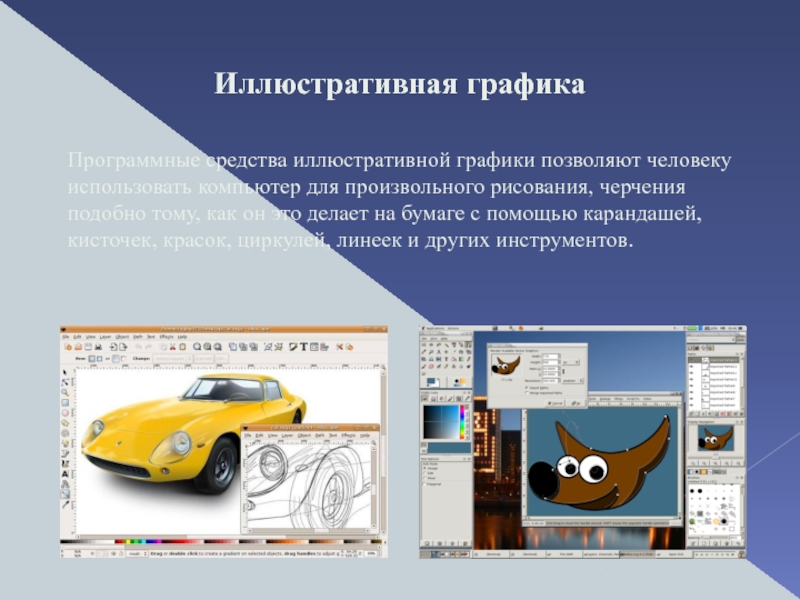
Task: Click the vertical scrollbar of Inkscape's main canvas
Action: [383, 452]
